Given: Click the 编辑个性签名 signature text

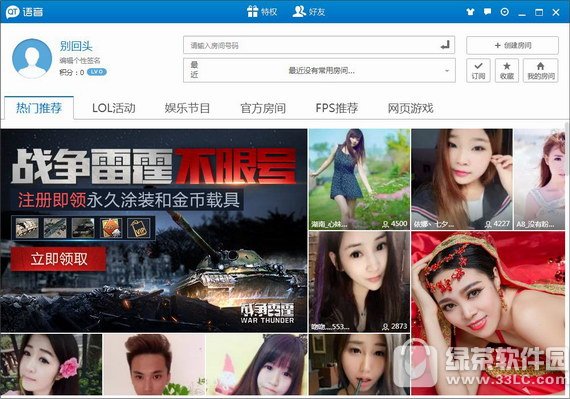Looking at the screenshot, I should pyautogui.click(x=80, y=60).
